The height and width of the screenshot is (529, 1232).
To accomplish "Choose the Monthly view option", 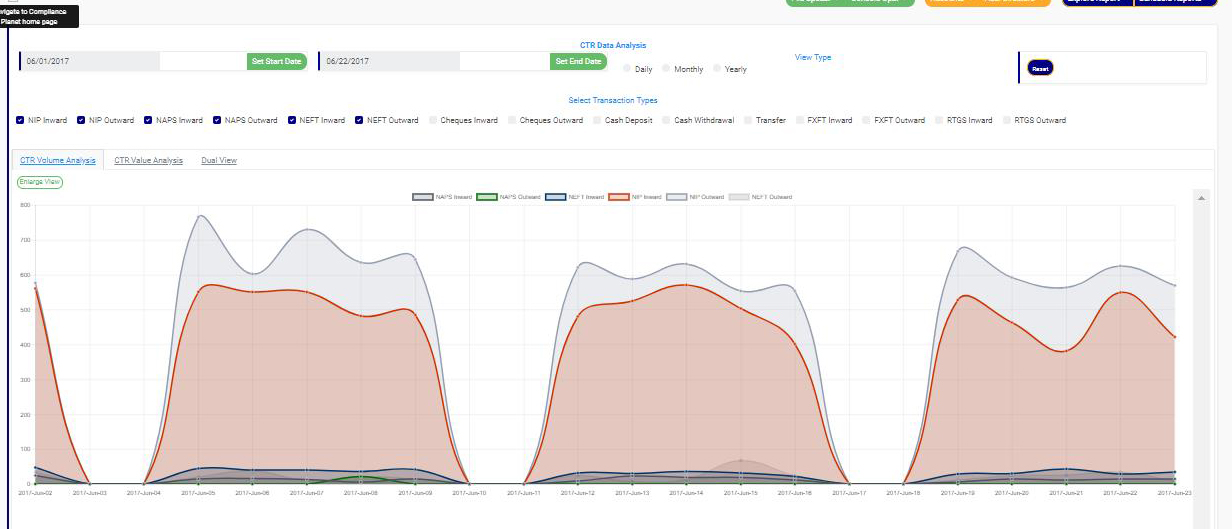I will (666, 69).
